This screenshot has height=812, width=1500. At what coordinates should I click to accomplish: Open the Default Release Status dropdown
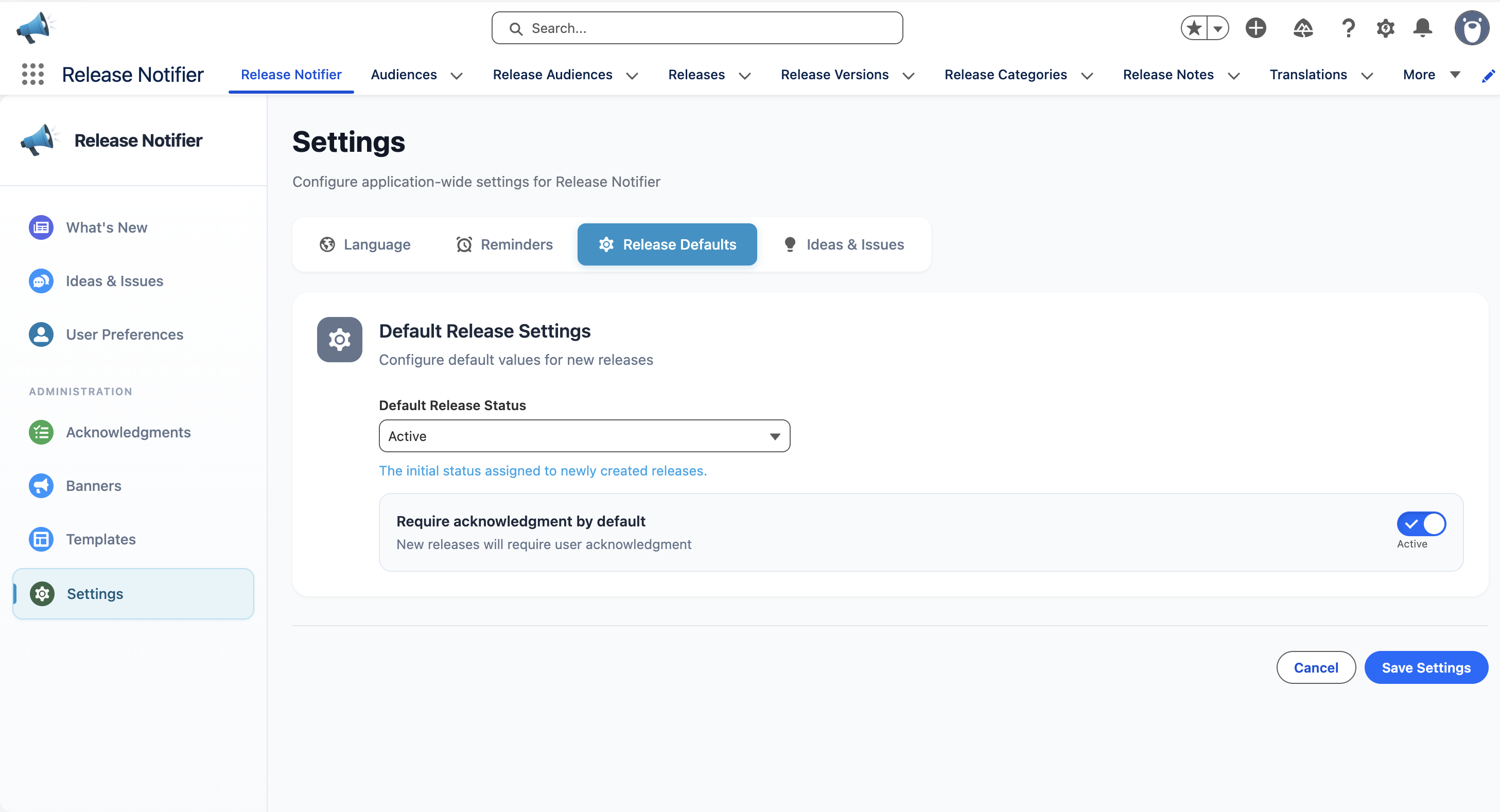pyautogui.click(x=584, y=436)
